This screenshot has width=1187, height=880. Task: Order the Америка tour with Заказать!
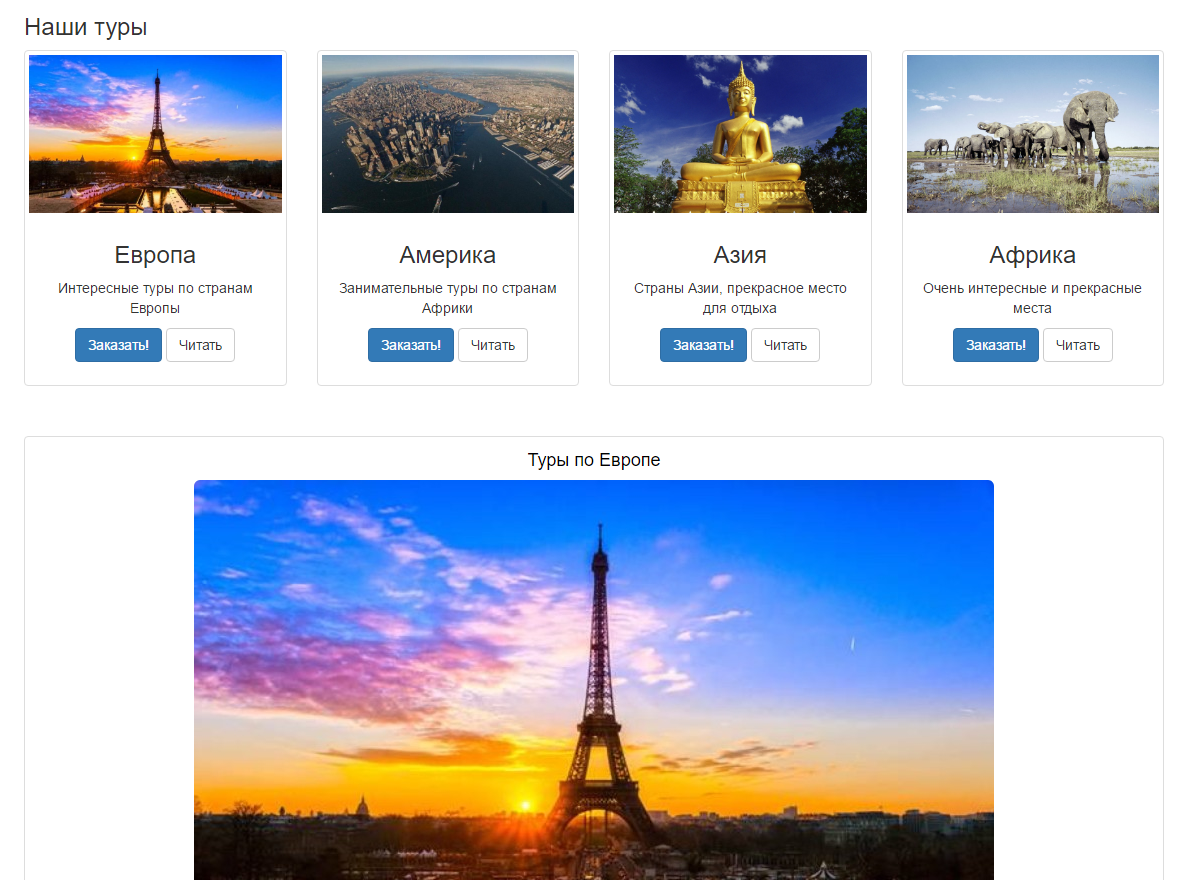(x=411, y=345)
